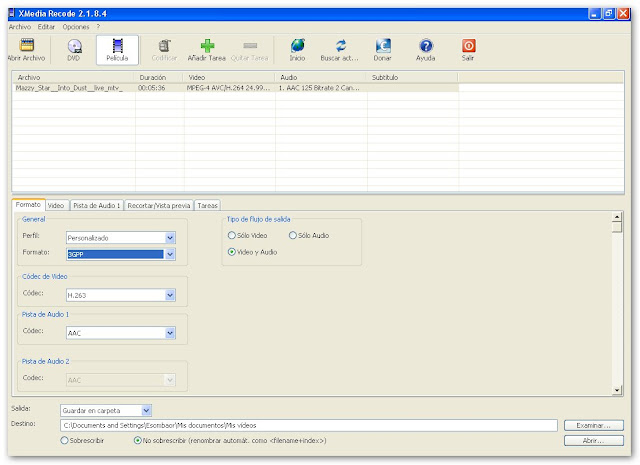Open the ? help menu
Screen dimensions: 640x465
(98, 27)
